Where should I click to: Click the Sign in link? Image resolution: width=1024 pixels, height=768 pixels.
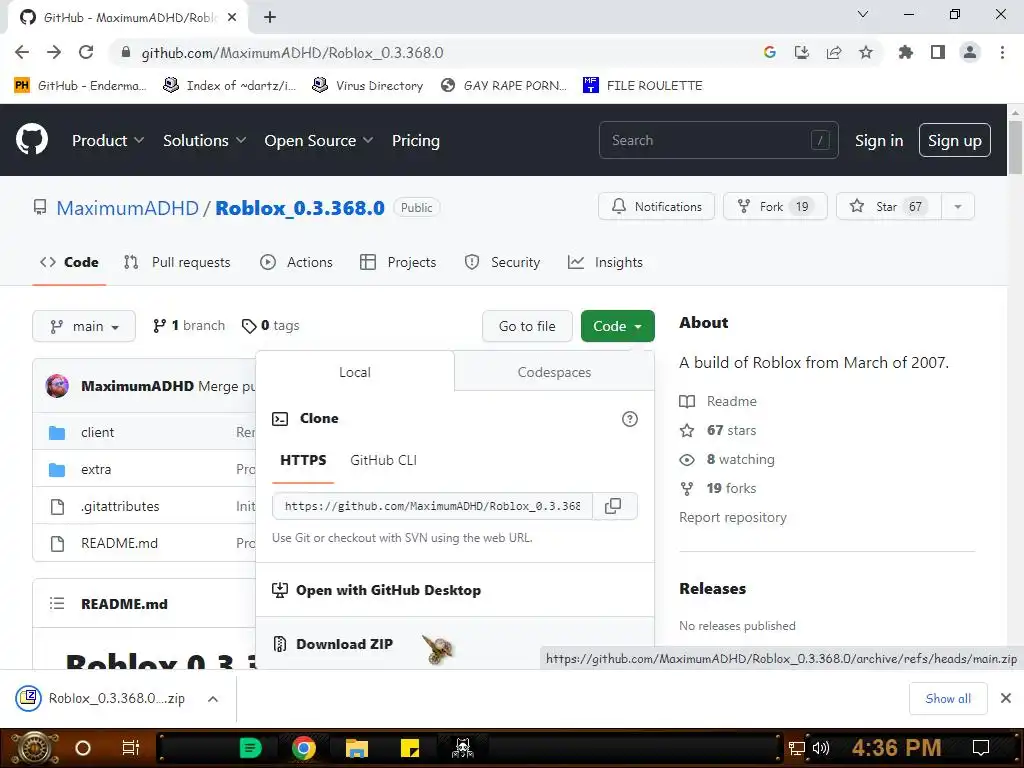(x=879, y=140)
